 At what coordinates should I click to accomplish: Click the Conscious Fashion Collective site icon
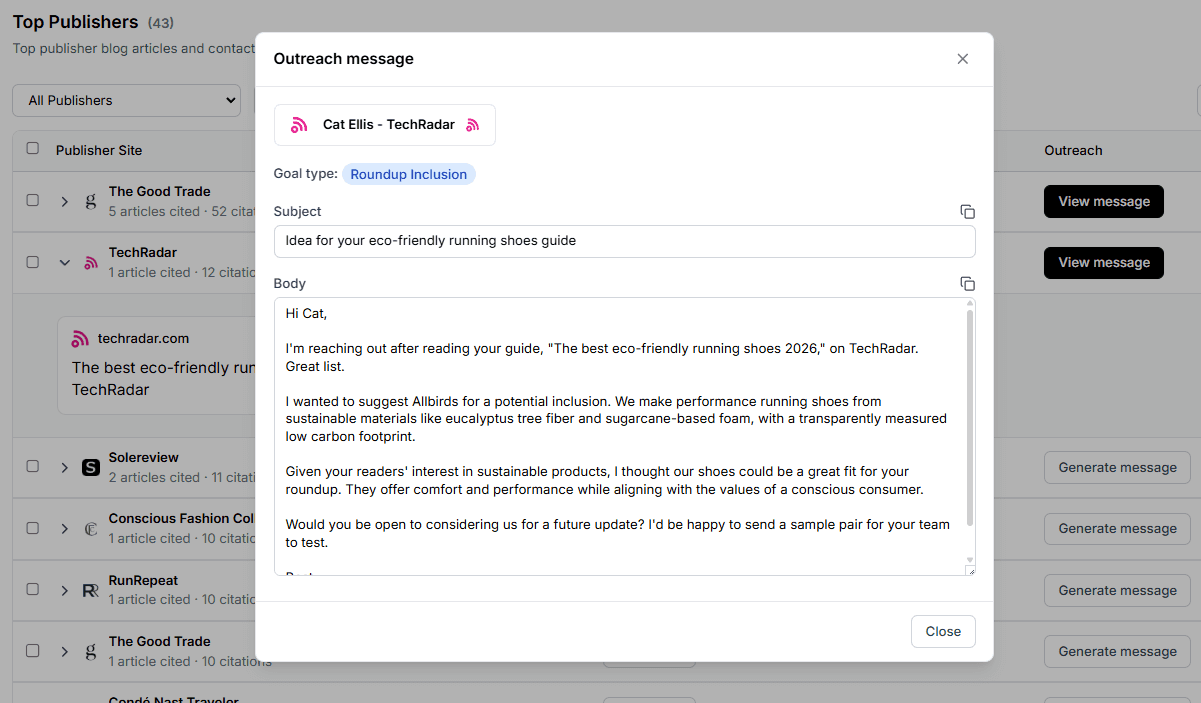click(90, 527)
